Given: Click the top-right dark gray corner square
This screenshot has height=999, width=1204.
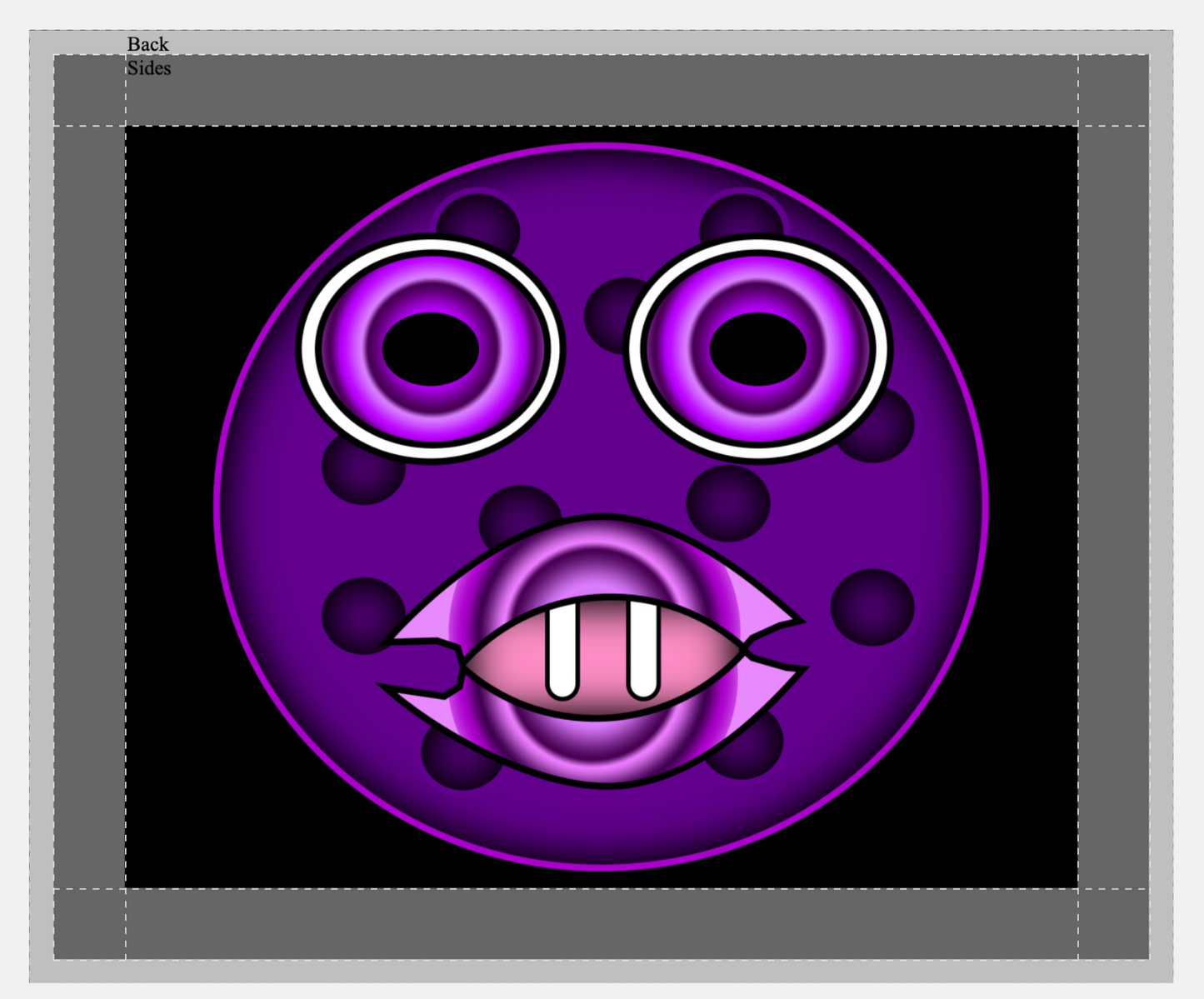Looking at the screenshot, I should [1113, 90].
